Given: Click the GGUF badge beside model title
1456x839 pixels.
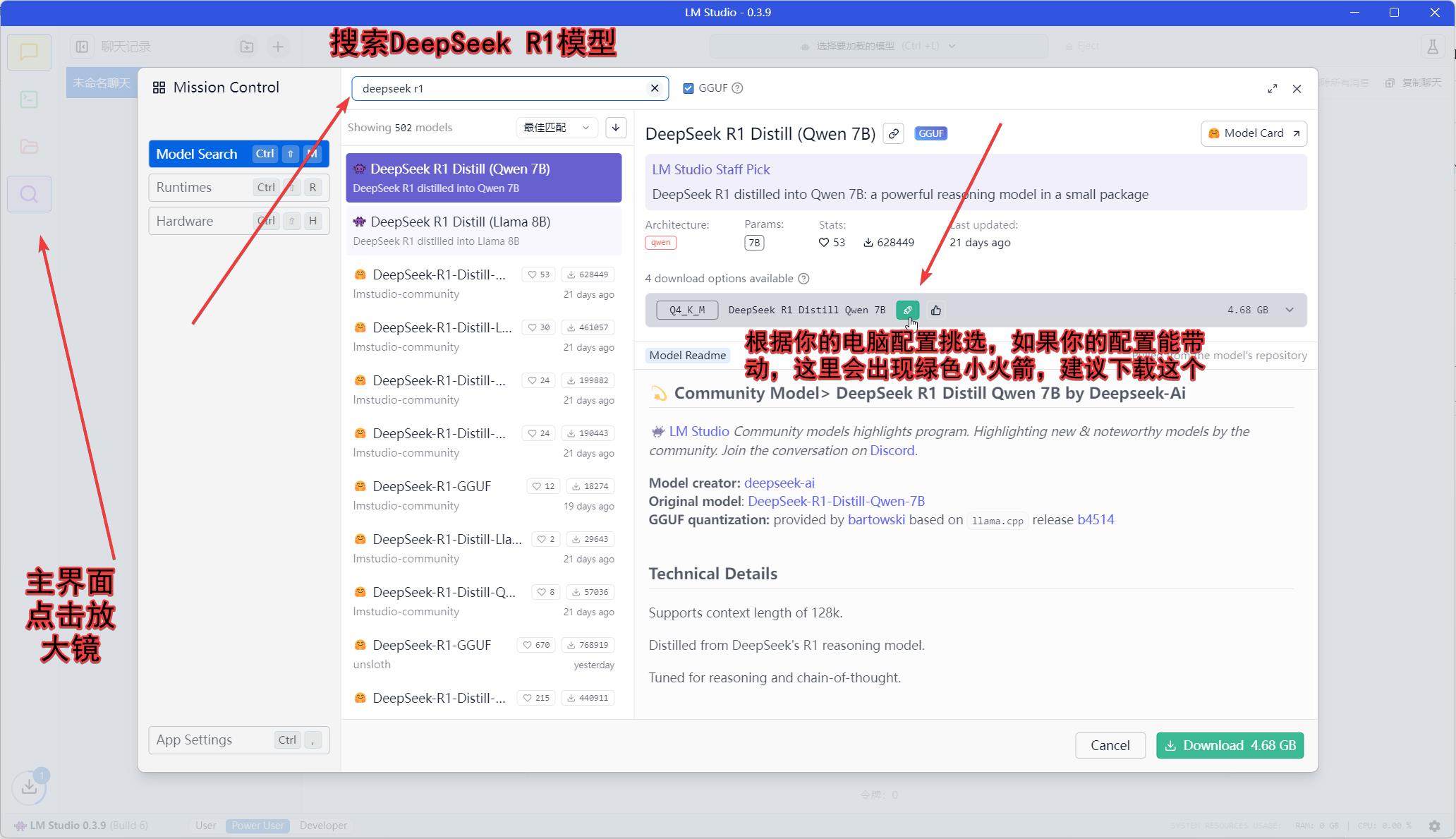Looking at the screenshot, I should coord(930,133).
